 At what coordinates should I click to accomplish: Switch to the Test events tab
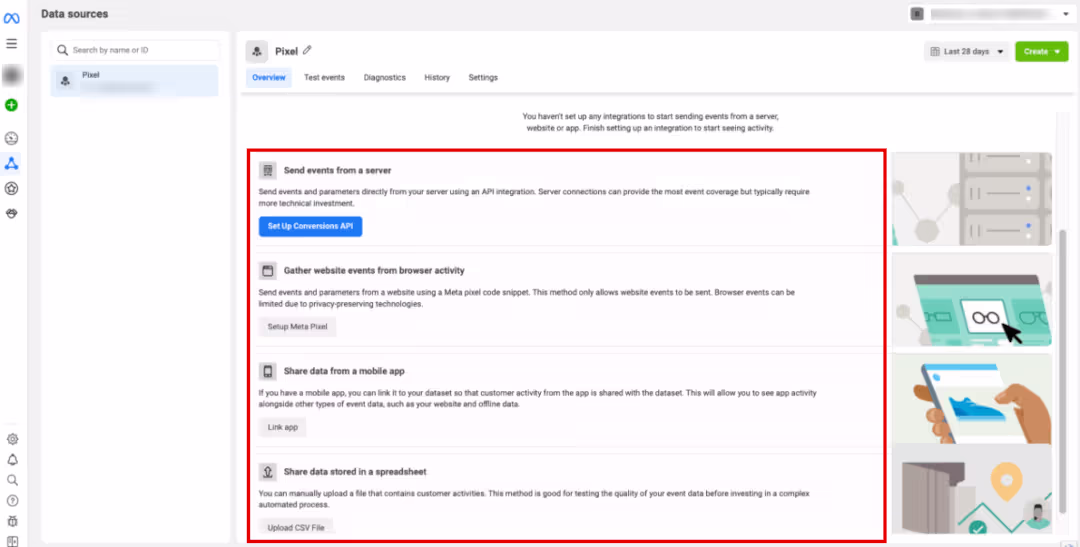pos(324,78)
